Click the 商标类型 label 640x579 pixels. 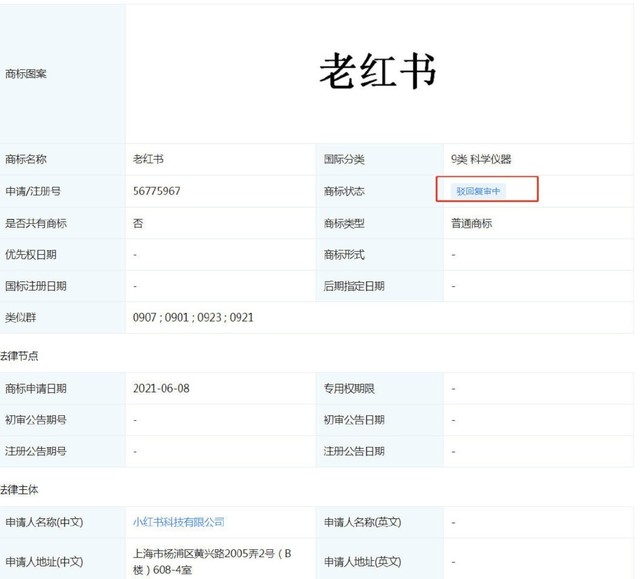[344, 223]
